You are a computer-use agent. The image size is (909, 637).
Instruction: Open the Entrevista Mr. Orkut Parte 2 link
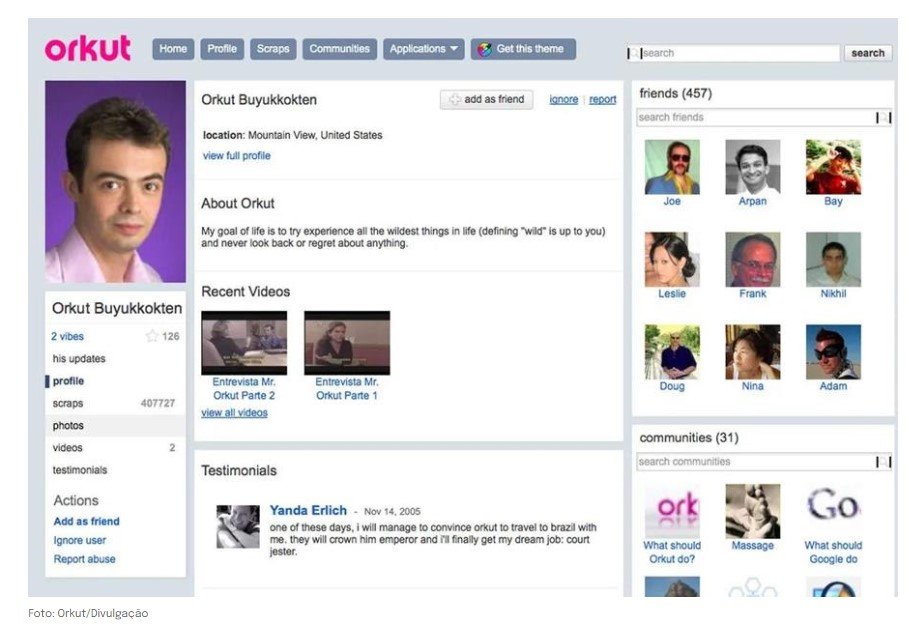coord(244,389)
